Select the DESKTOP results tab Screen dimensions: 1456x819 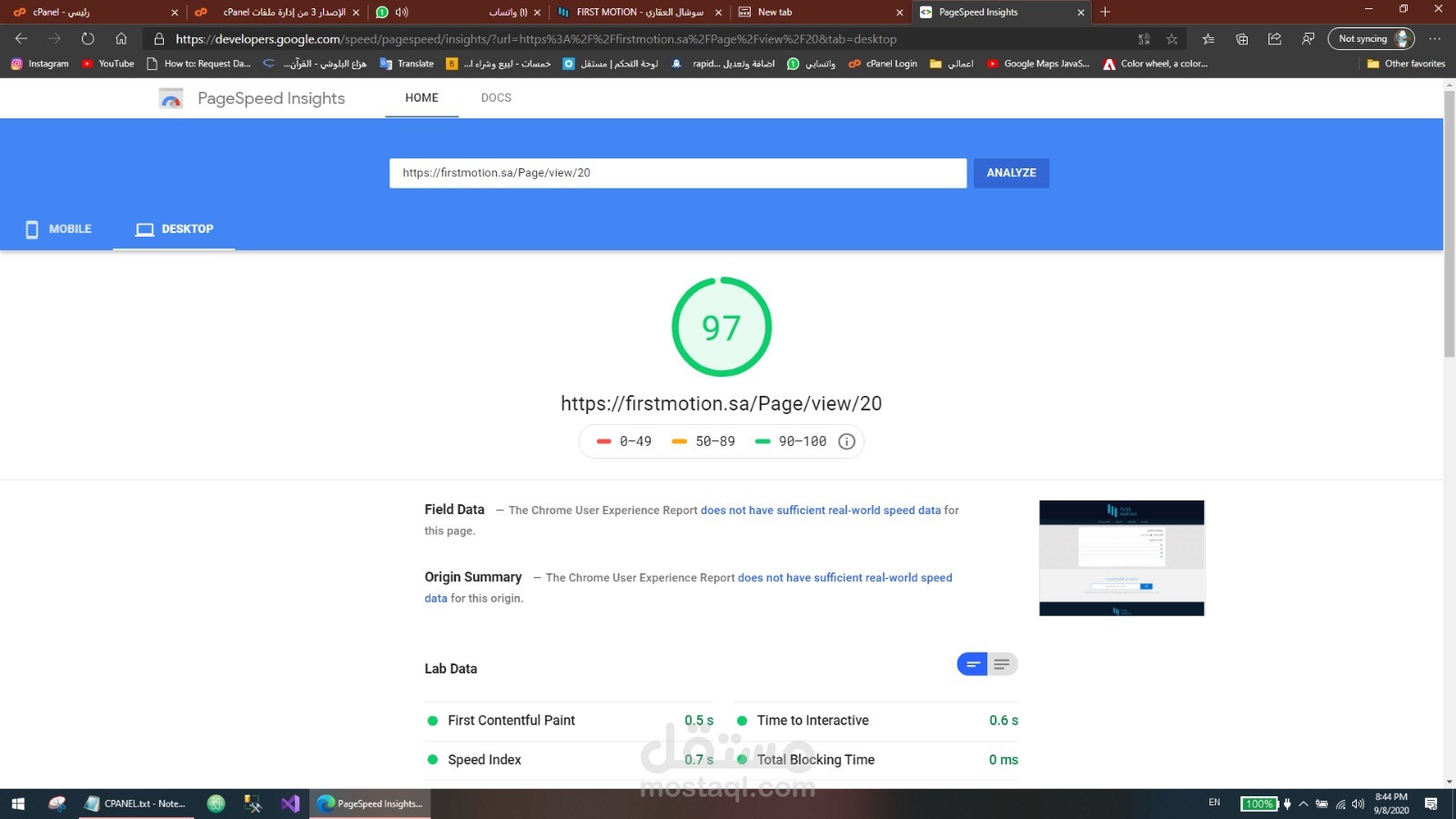[174, 228]
